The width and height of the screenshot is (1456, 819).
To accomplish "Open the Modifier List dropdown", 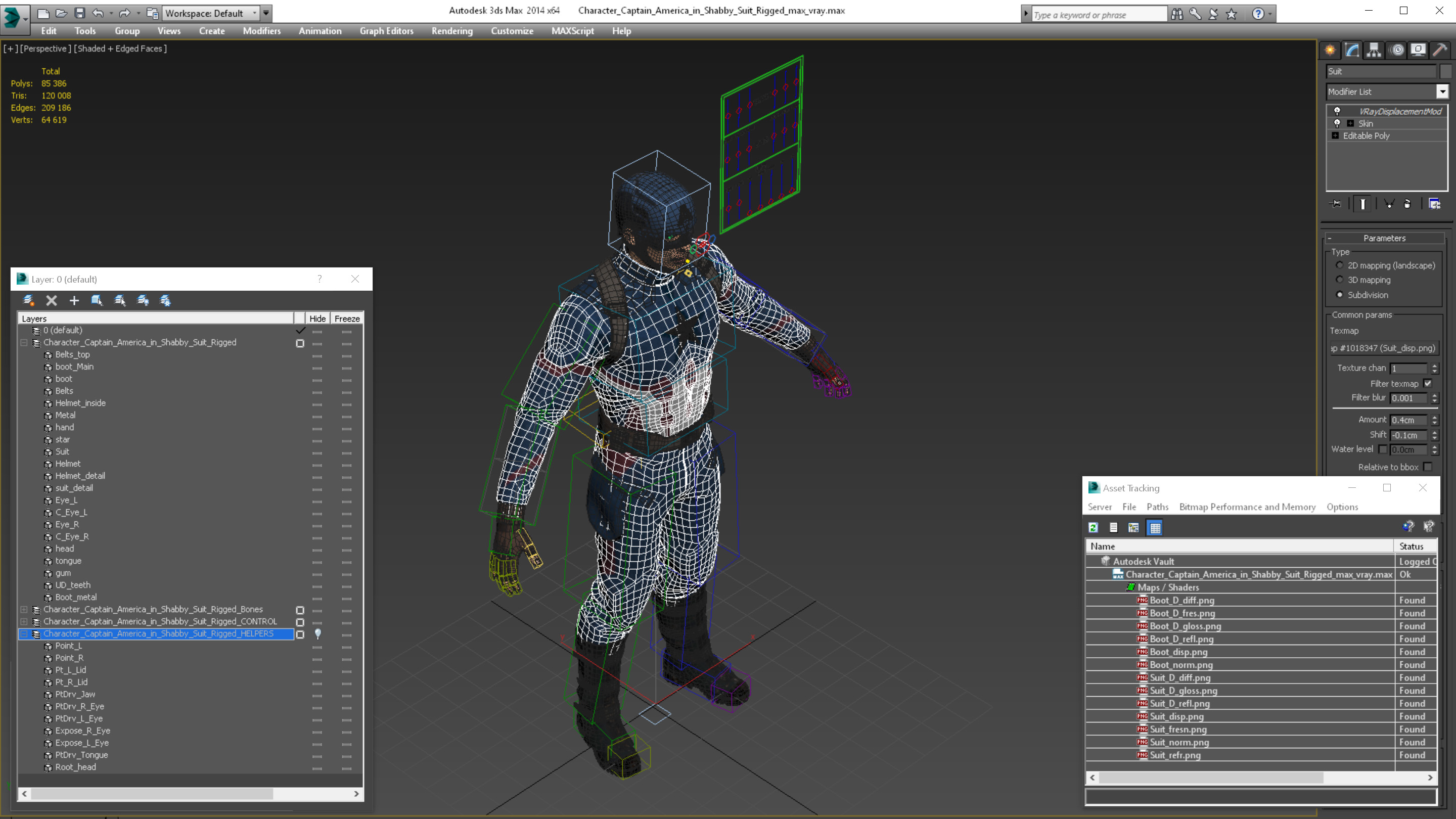I will pyautogui.click(x=1442, y=92).
